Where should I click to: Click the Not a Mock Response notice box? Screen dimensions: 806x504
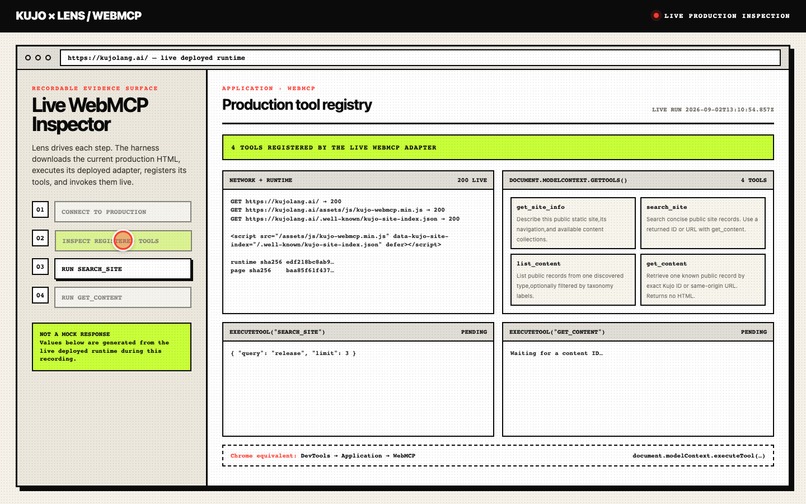tap(112, 347)
